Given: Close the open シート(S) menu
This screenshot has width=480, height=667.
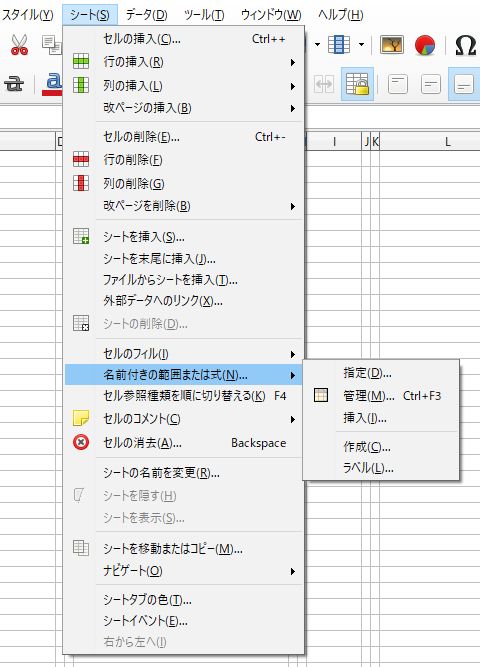Looking at the screenshot, I should click(90, 15).
